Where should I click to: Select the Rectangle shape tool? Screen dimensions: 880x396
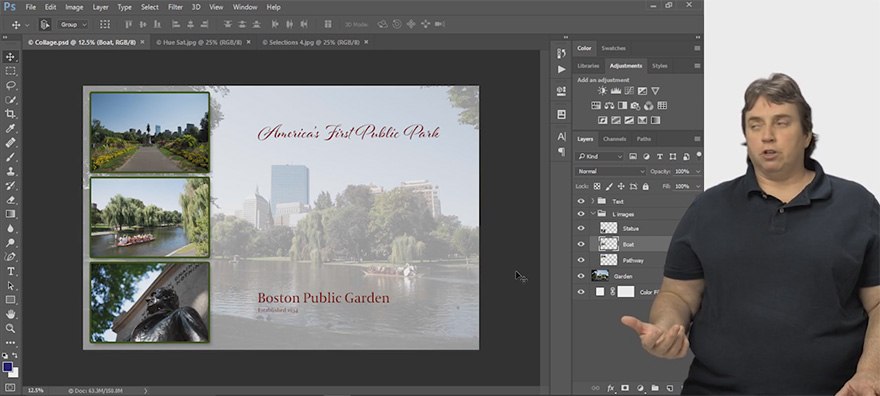pos(11,300)
